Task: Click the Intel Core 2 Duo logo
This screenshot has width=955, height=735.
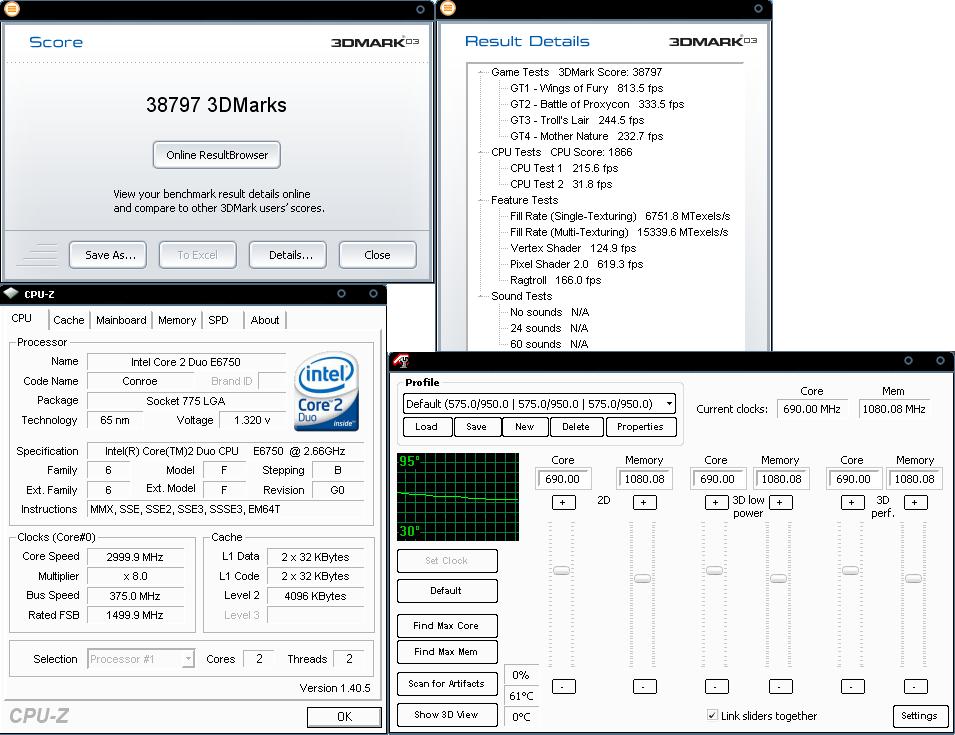Action: [326, 392]
